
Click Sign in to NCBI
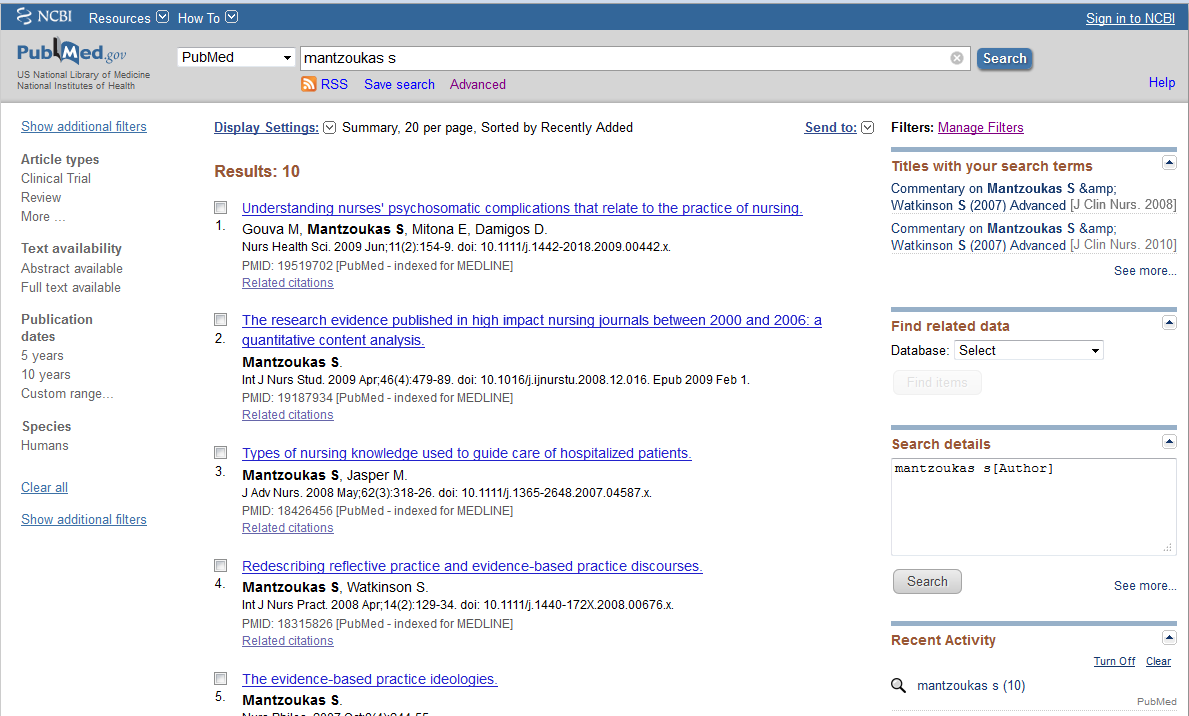1130,18
